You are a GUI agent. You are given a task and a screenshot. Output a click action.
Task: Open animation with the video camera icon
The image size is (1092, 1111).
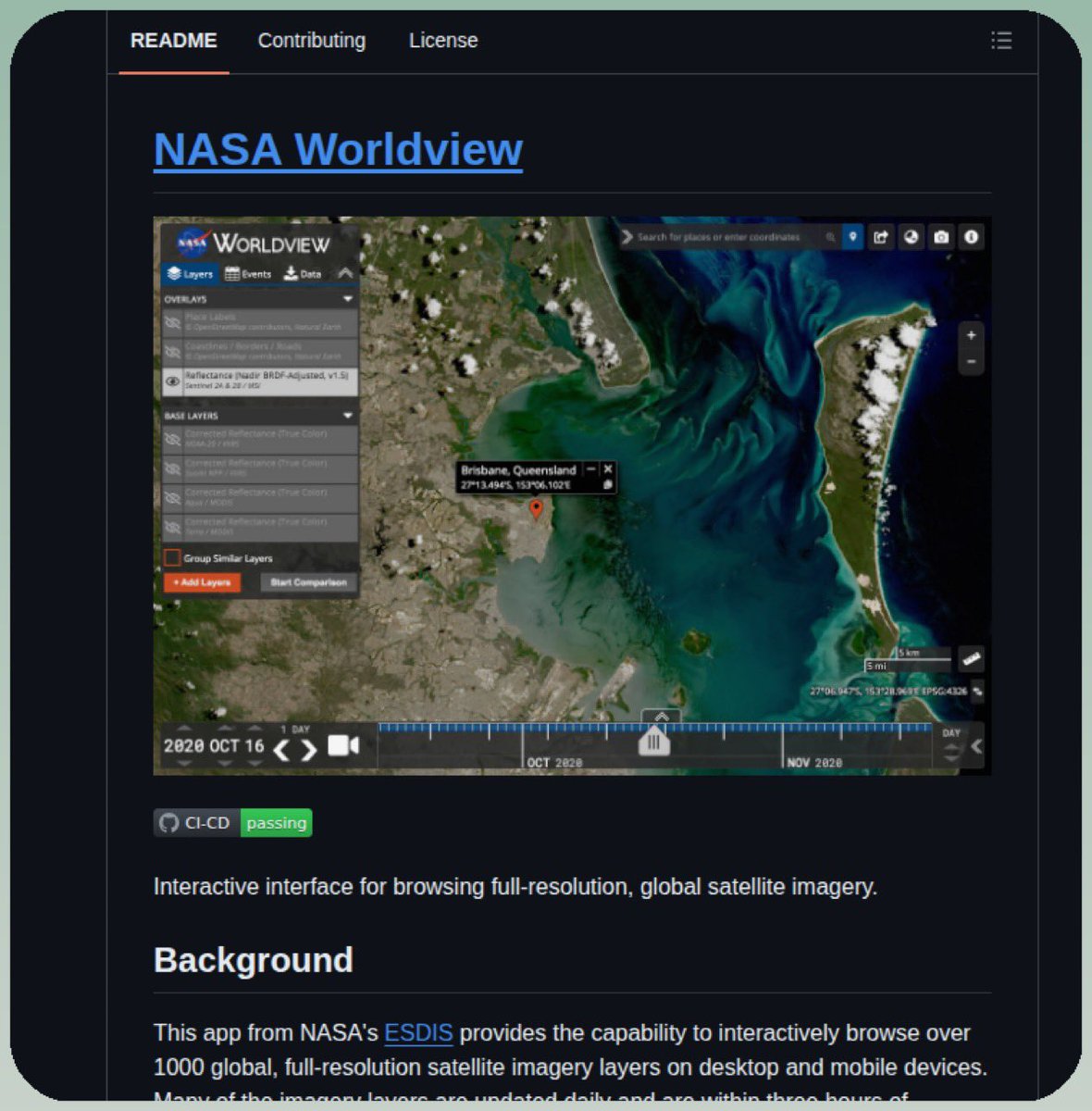tap(343, 745)
